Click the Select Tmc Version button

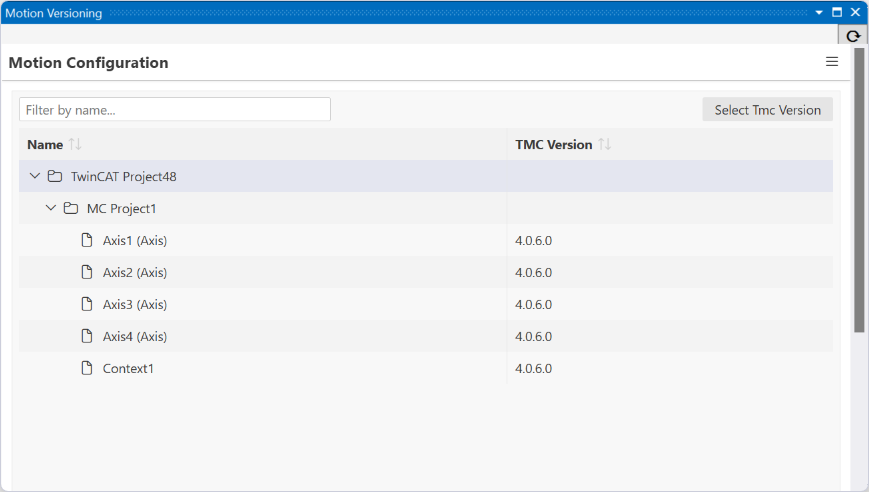[768, 110]
